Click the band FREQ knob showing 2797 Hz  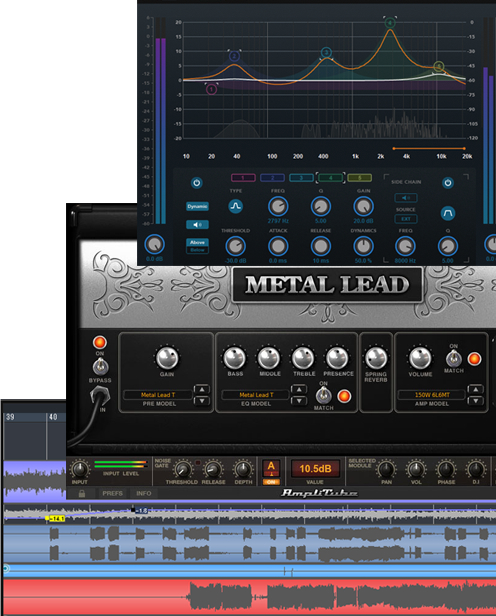(278, 206)
